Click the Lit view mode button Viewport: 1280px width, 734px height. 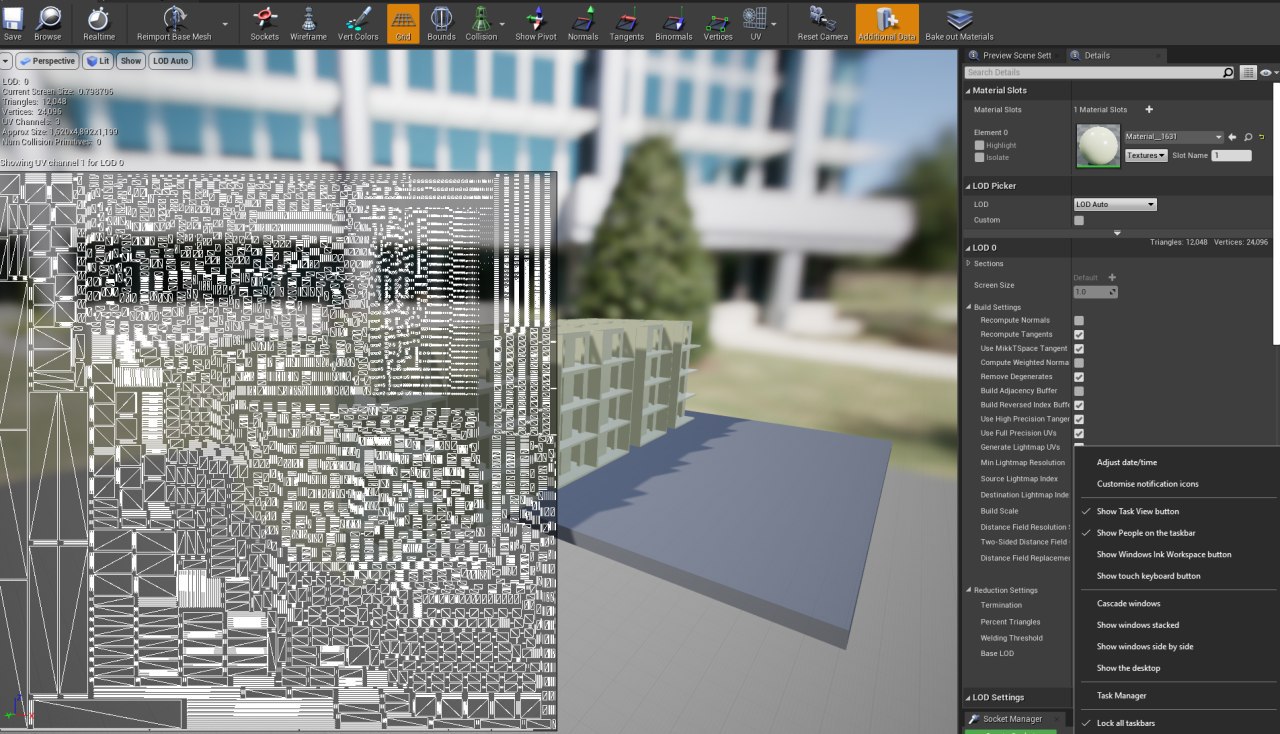[x=98, y=61]
